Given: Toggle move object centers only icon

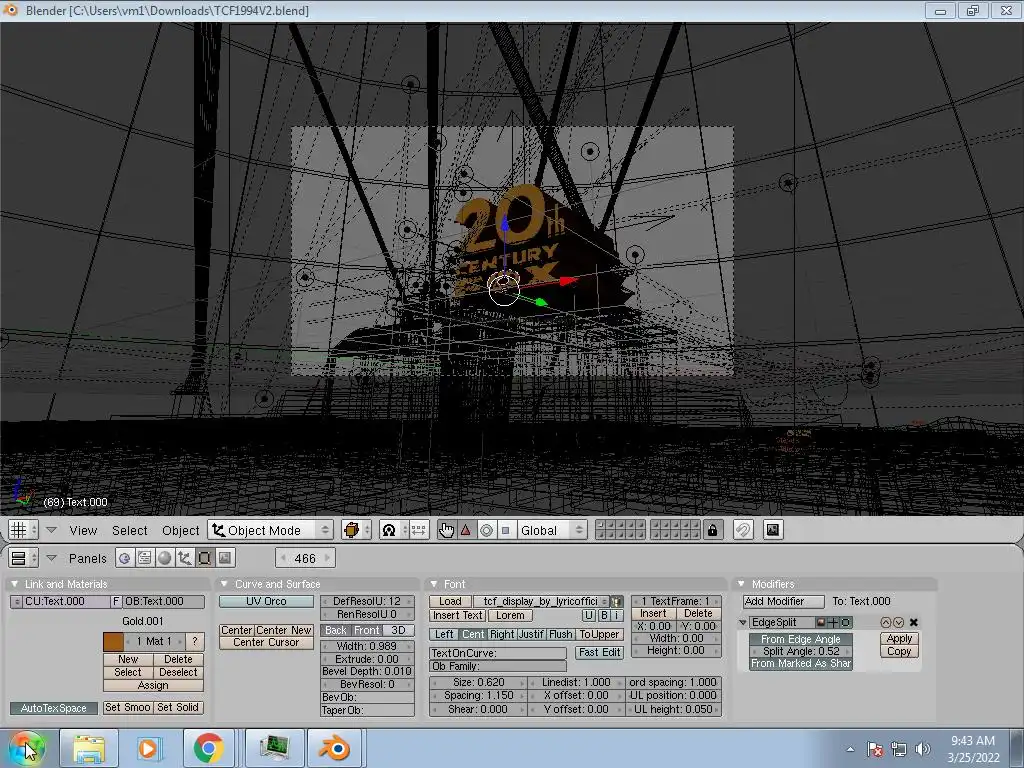Looking at the screenshot, I should coord(419,530).
